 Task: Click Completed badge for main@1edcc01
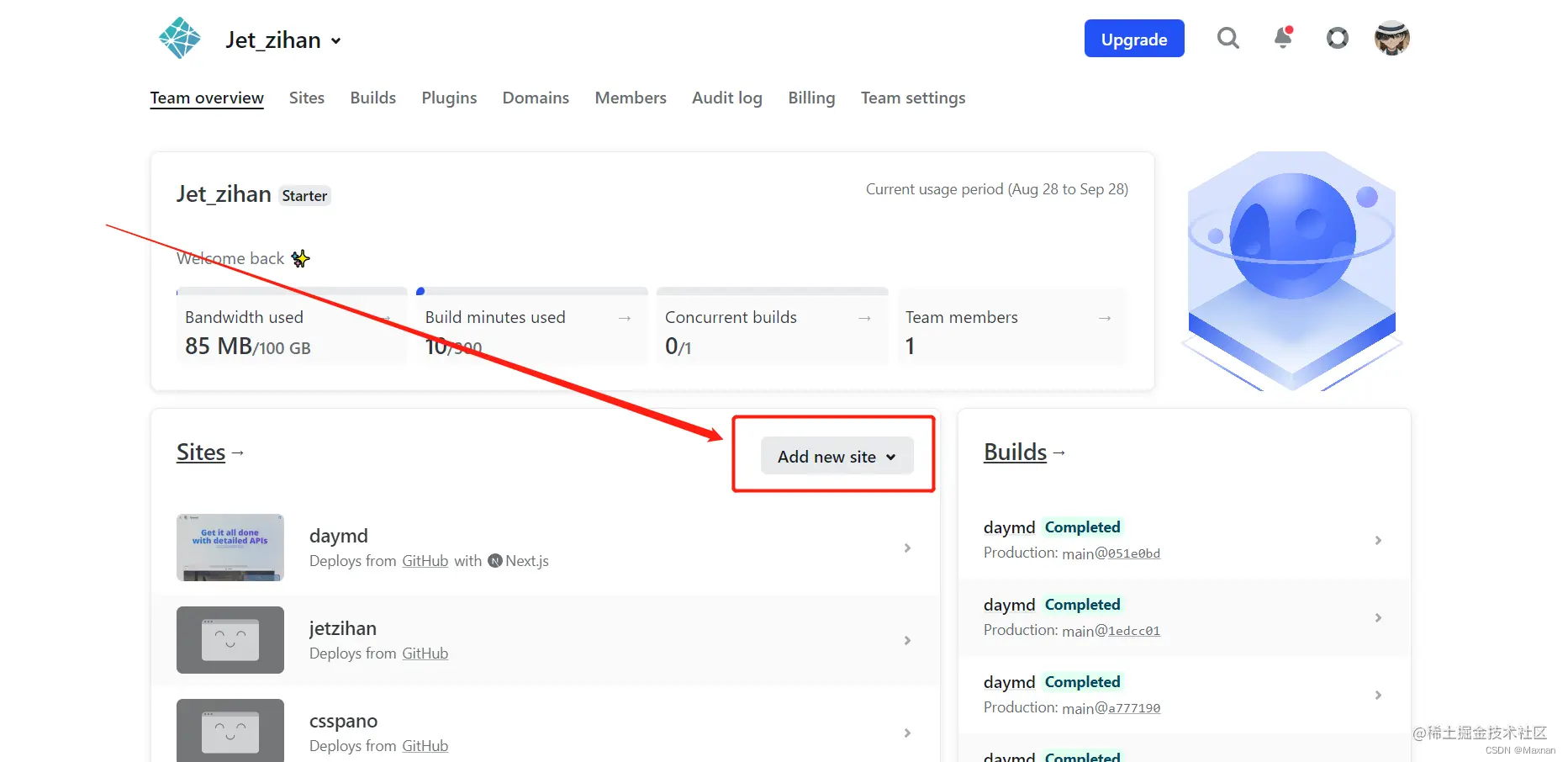(x=1082, y=605)
